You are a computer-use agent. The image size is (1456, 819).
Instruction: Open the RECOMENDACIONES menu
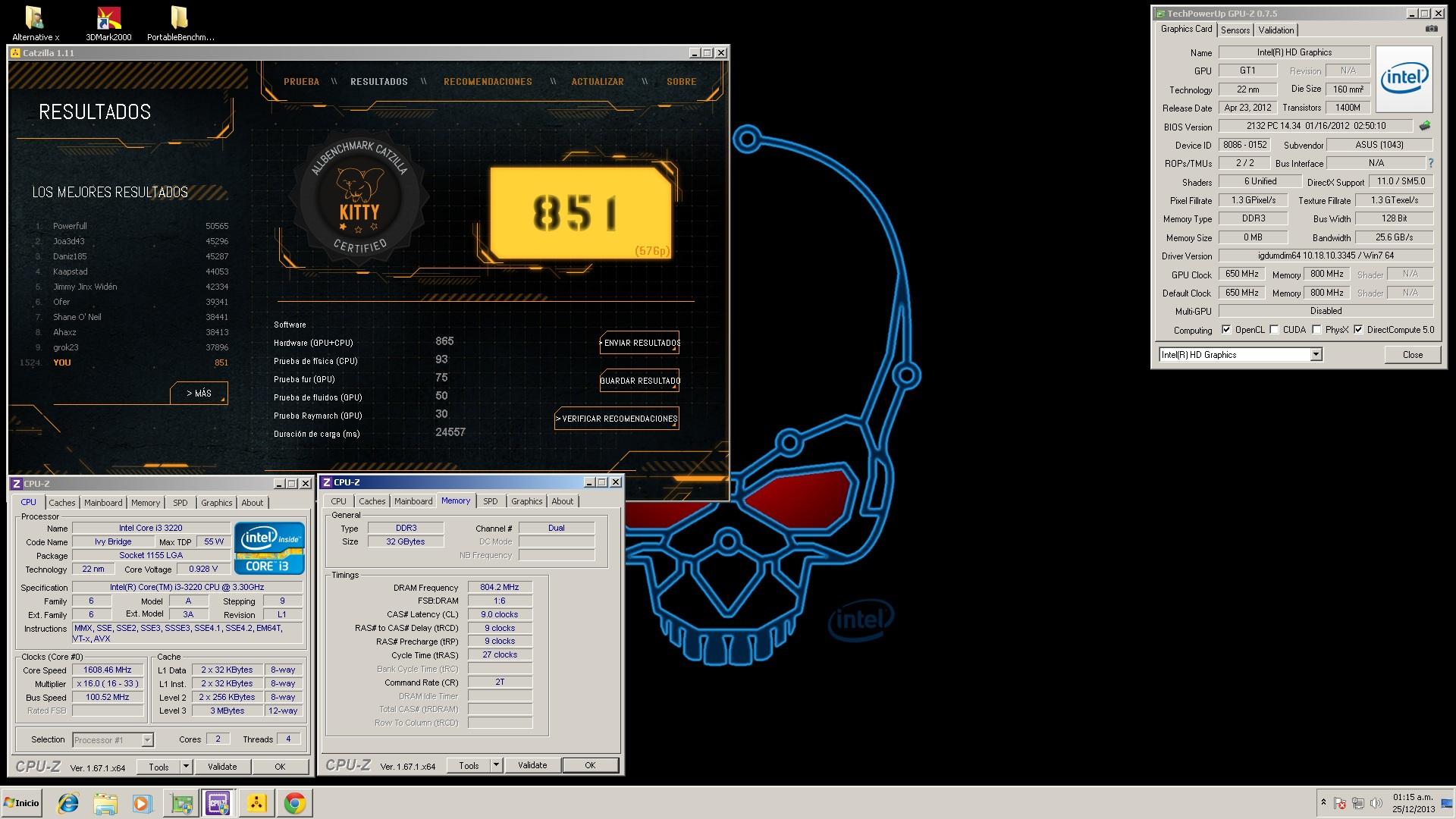point(488,81)
